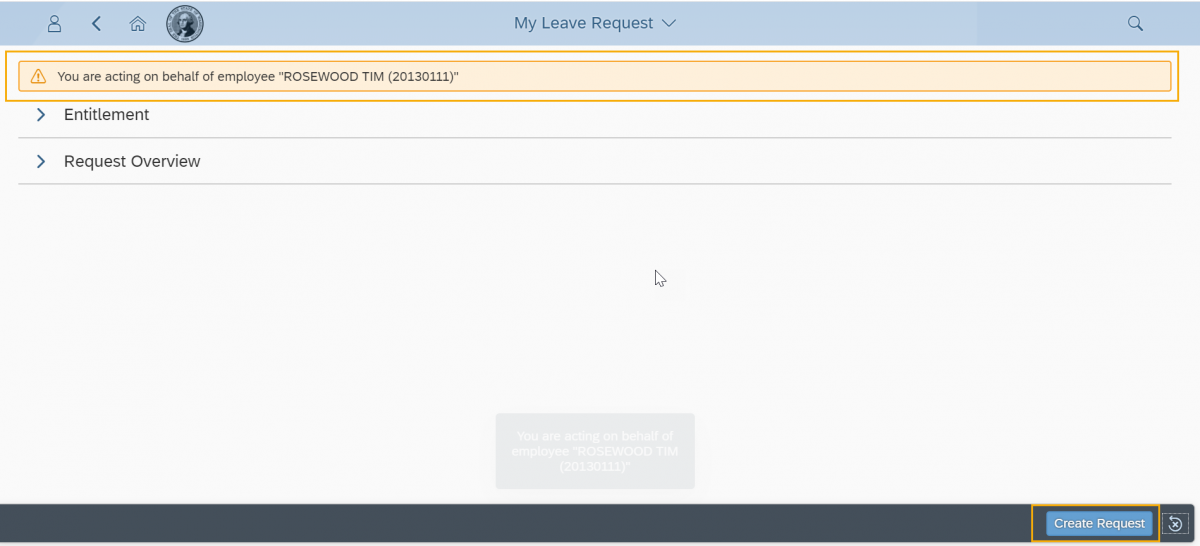Open search with the magnifier icon
Screen dimensions: 1200x546
point(1135,23)
